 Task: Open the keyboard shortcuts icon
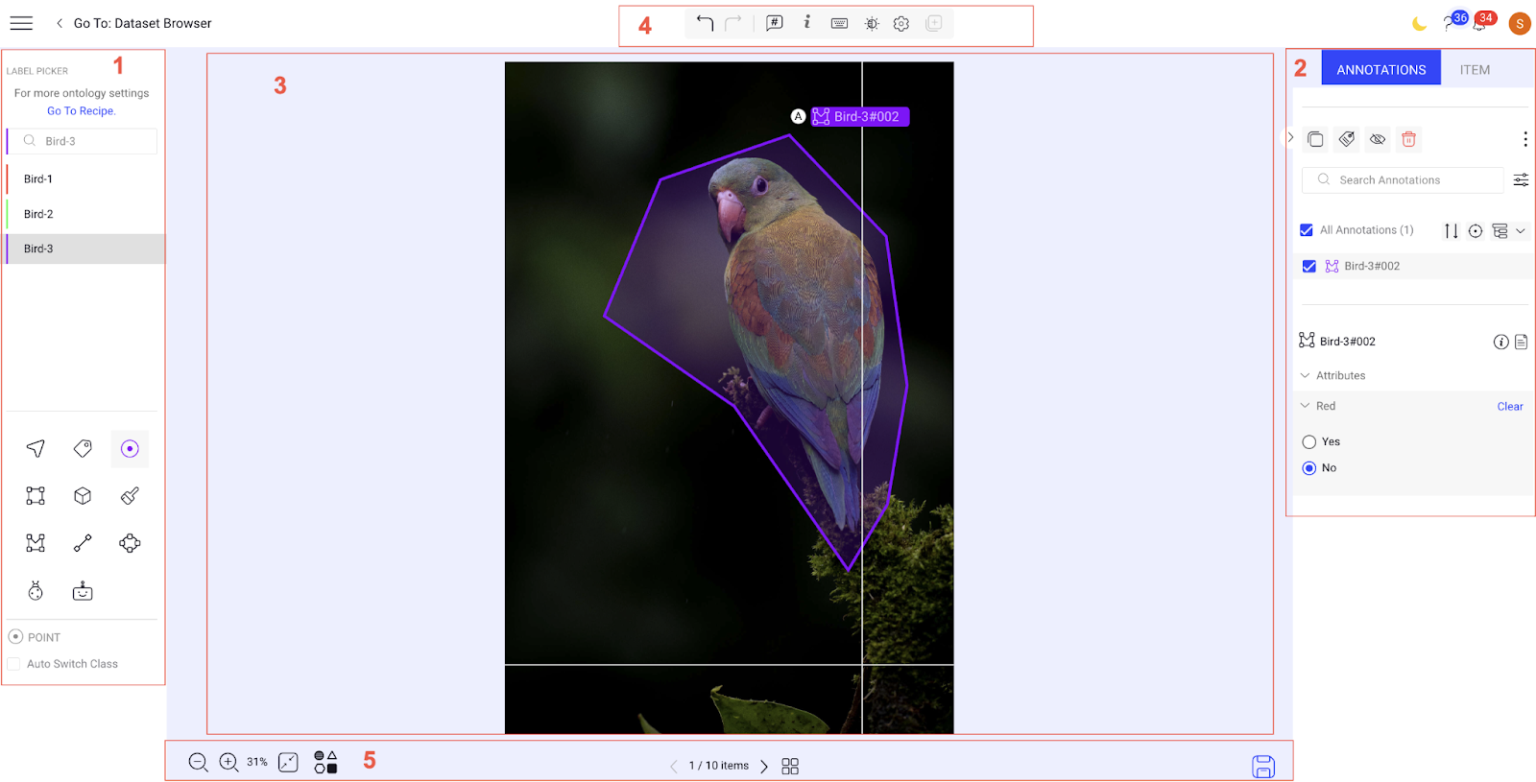click(x=840, y=23)
